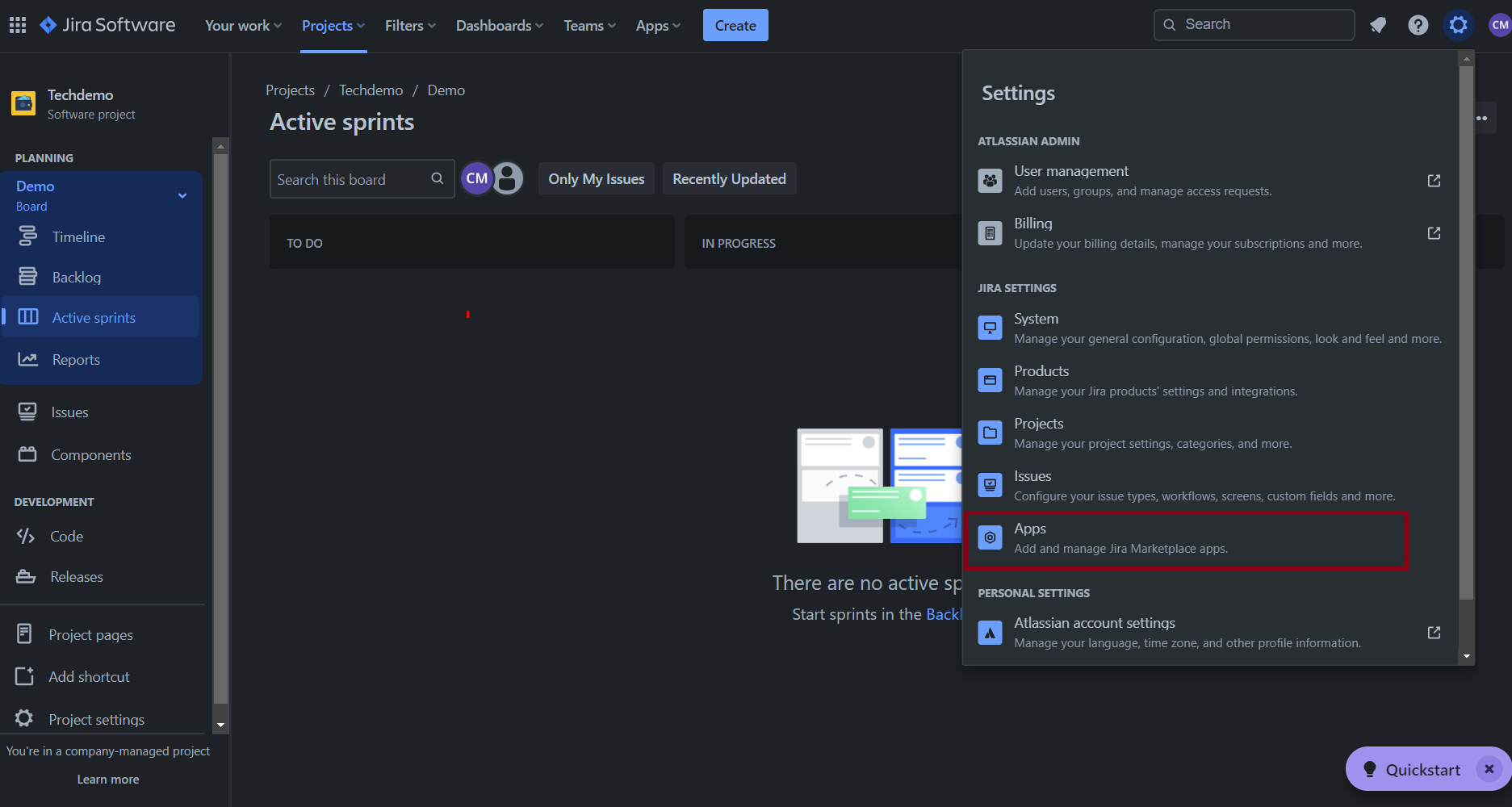The image size is (1512, 807).
Task: Click the Search this board field
Action: point(351,179)
